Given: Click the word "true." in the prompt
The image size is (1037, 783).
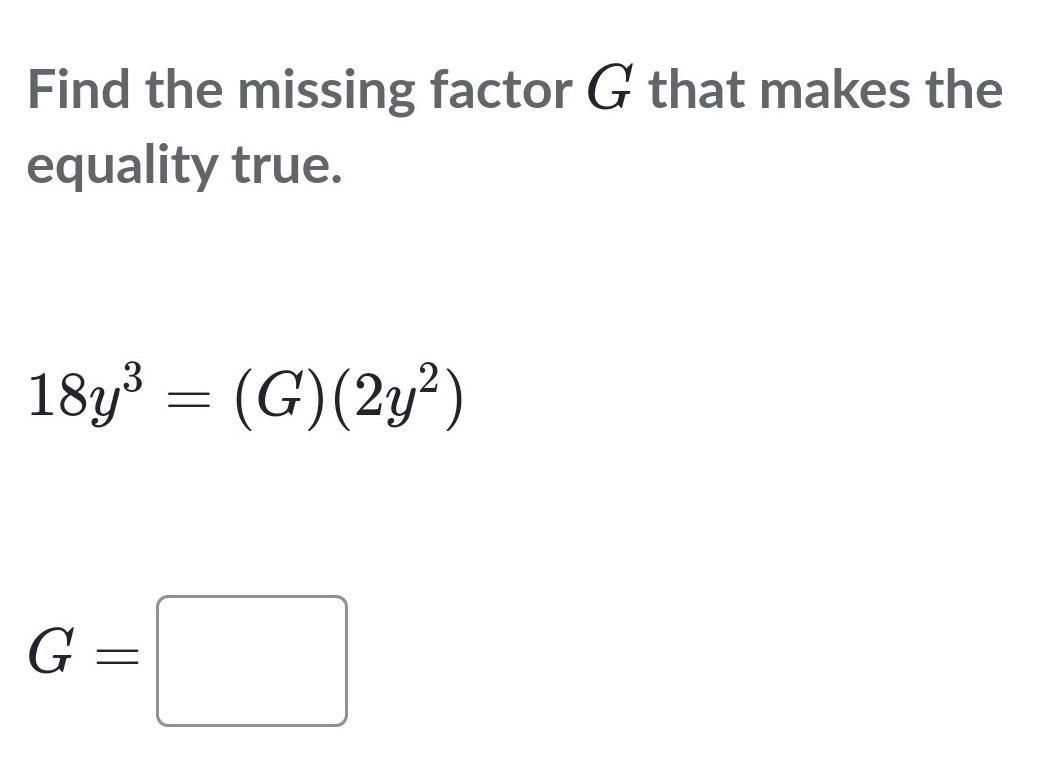Looking at the screenshot, I should click(x=287, y=165).
